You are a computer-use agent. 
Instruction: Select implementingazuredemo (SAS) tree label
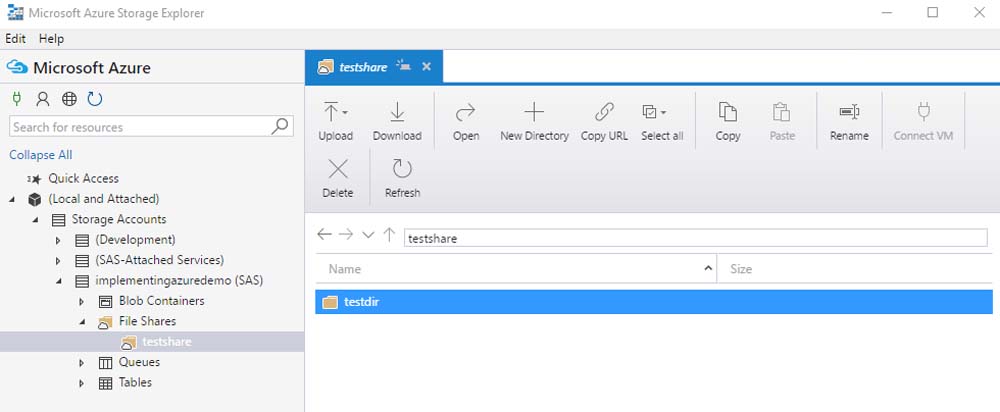[179, 281]
